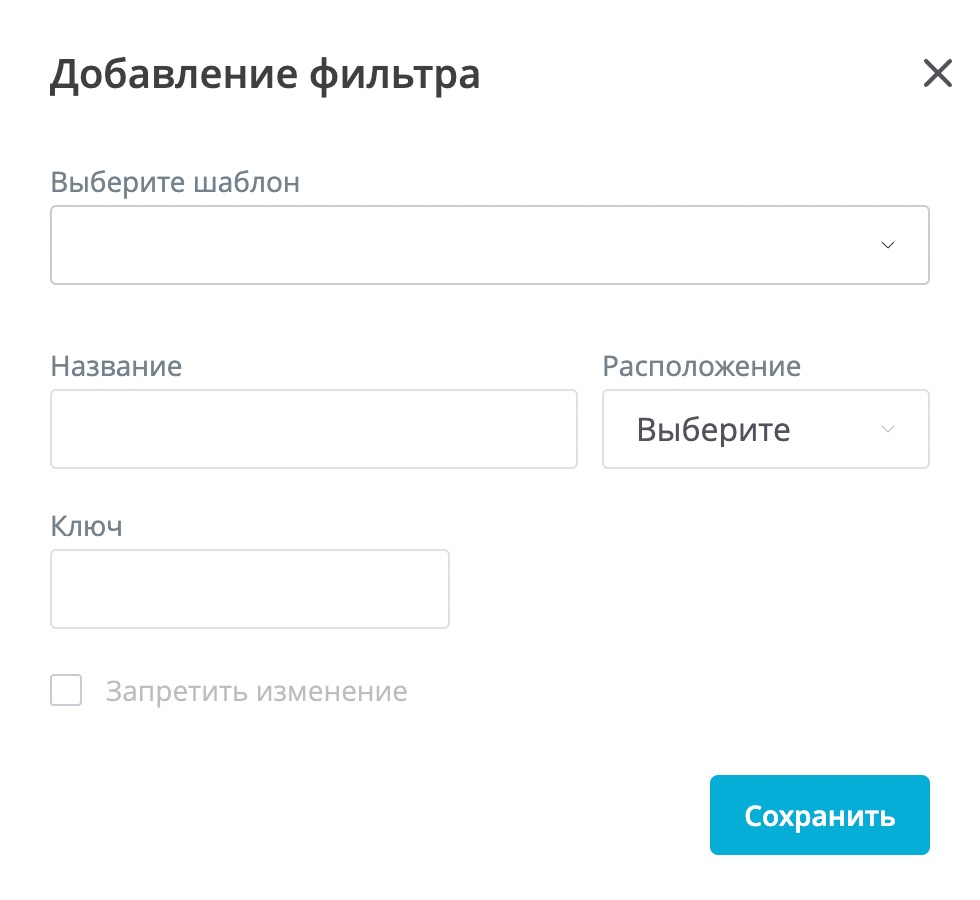980x900 pixels.
Task: Click the Ключ field label
Action: coord(86,526)
